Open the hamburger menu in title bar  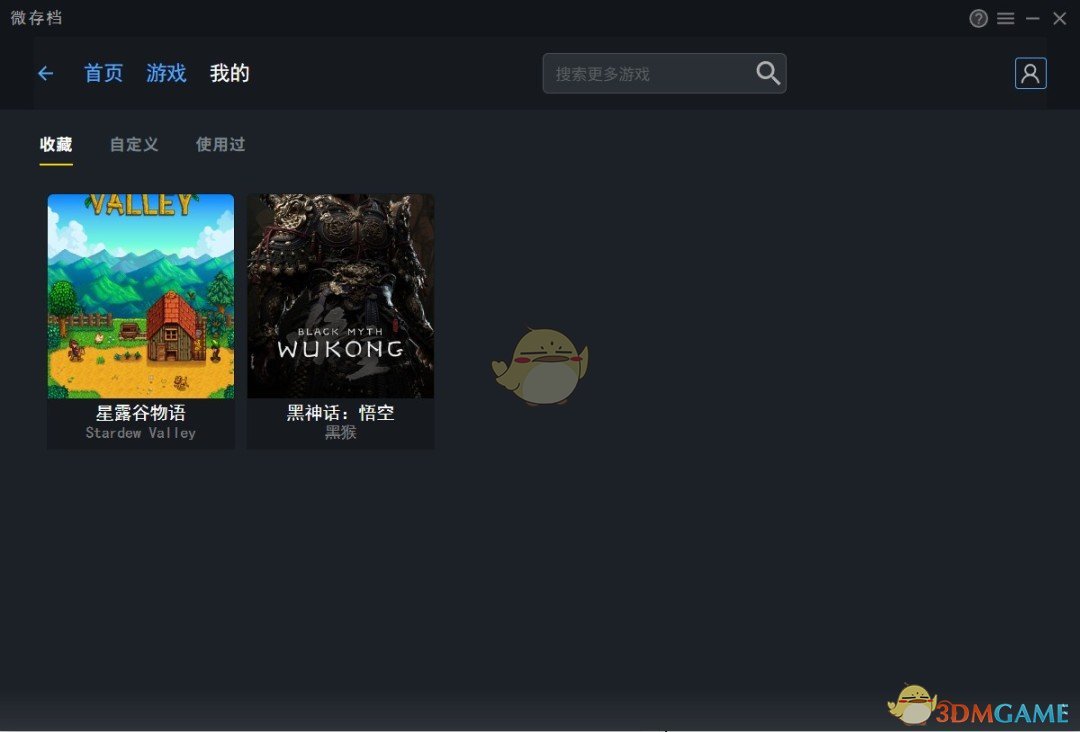pyautogui.click(x=1006, y=19)
